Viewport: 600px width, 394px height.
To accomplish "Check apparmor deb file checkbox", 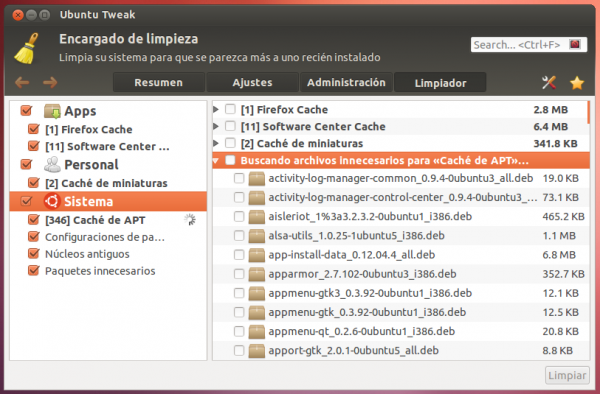I will click(x=239, y=274).
